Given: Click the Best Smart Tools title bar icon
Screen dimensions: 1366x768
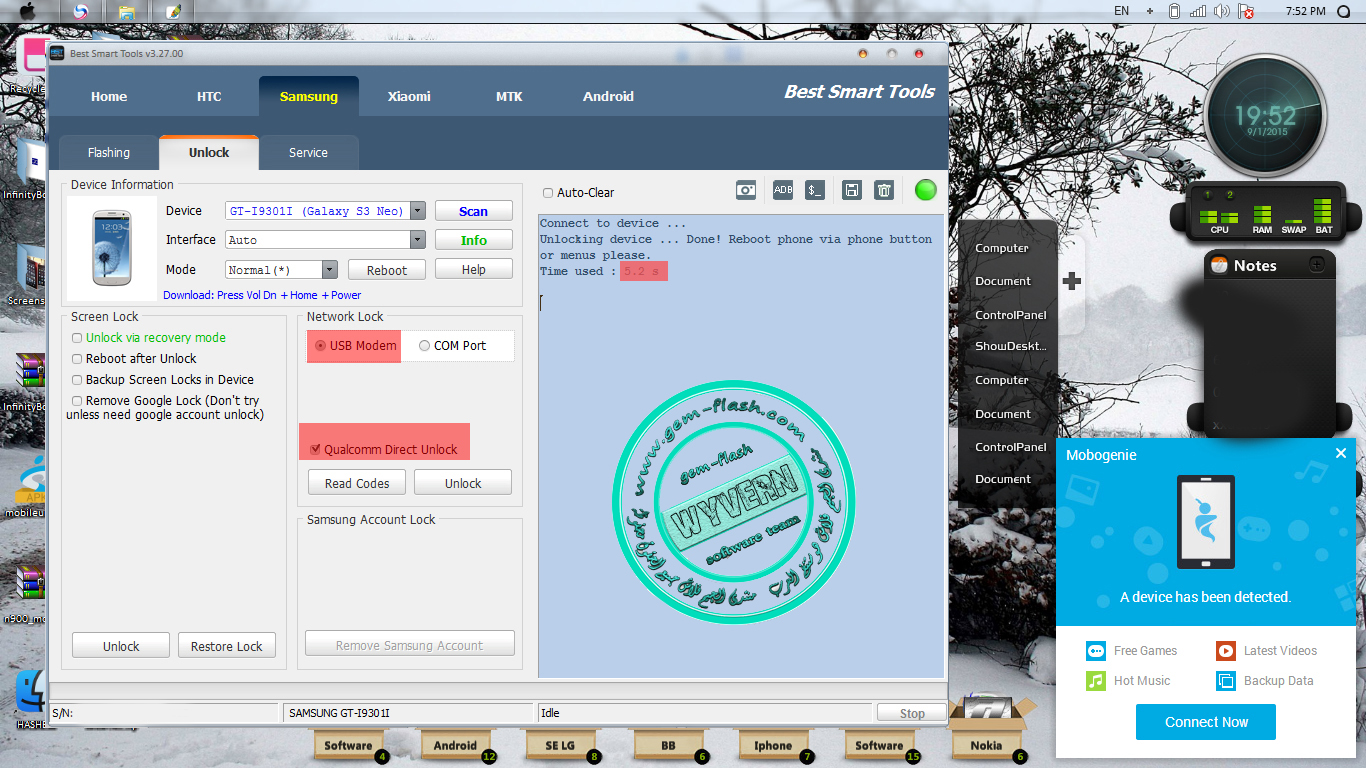Looking at the screenshot, I should pos(57,53).
